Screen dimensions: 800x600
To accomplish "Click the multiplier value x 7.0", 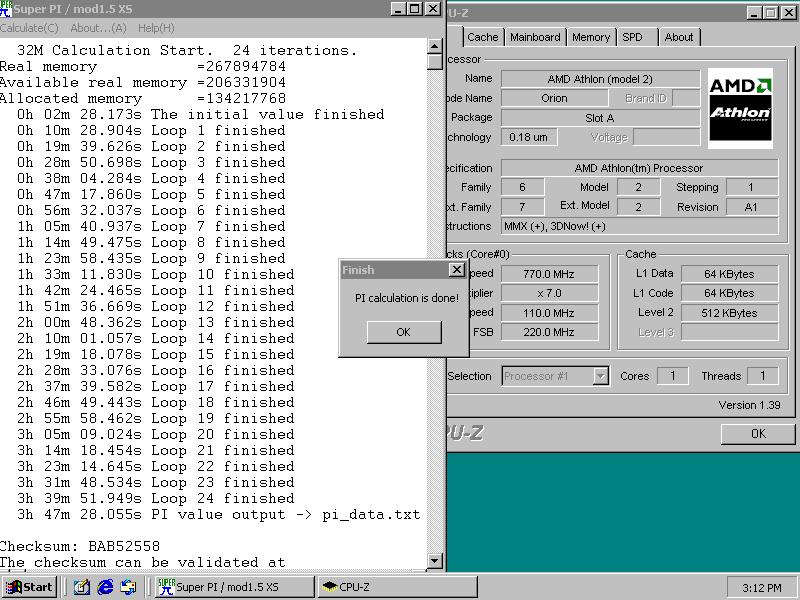I will (549, 293).
